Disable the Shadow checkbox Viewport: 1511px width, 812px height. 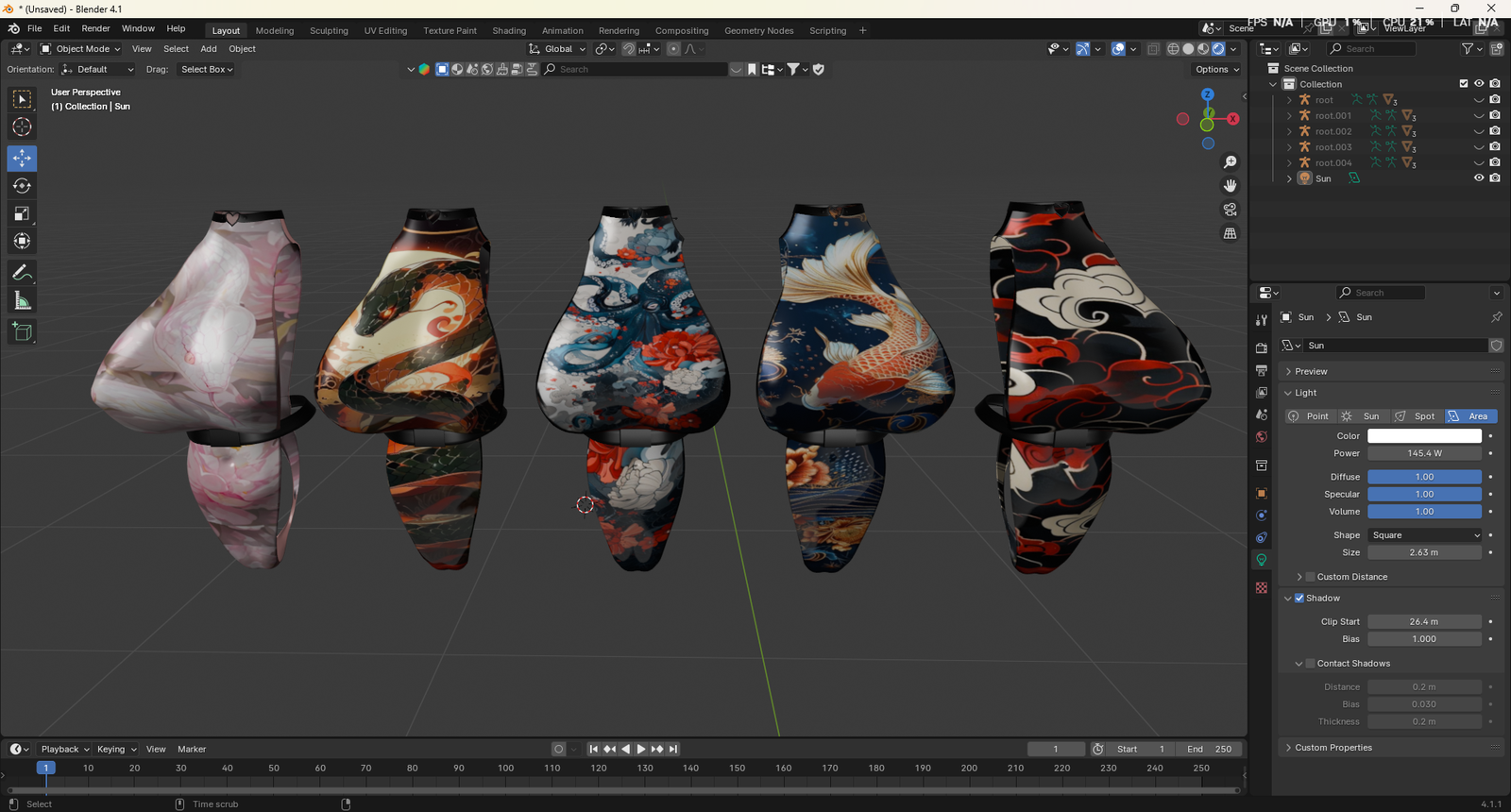[x=1299, y=598]
